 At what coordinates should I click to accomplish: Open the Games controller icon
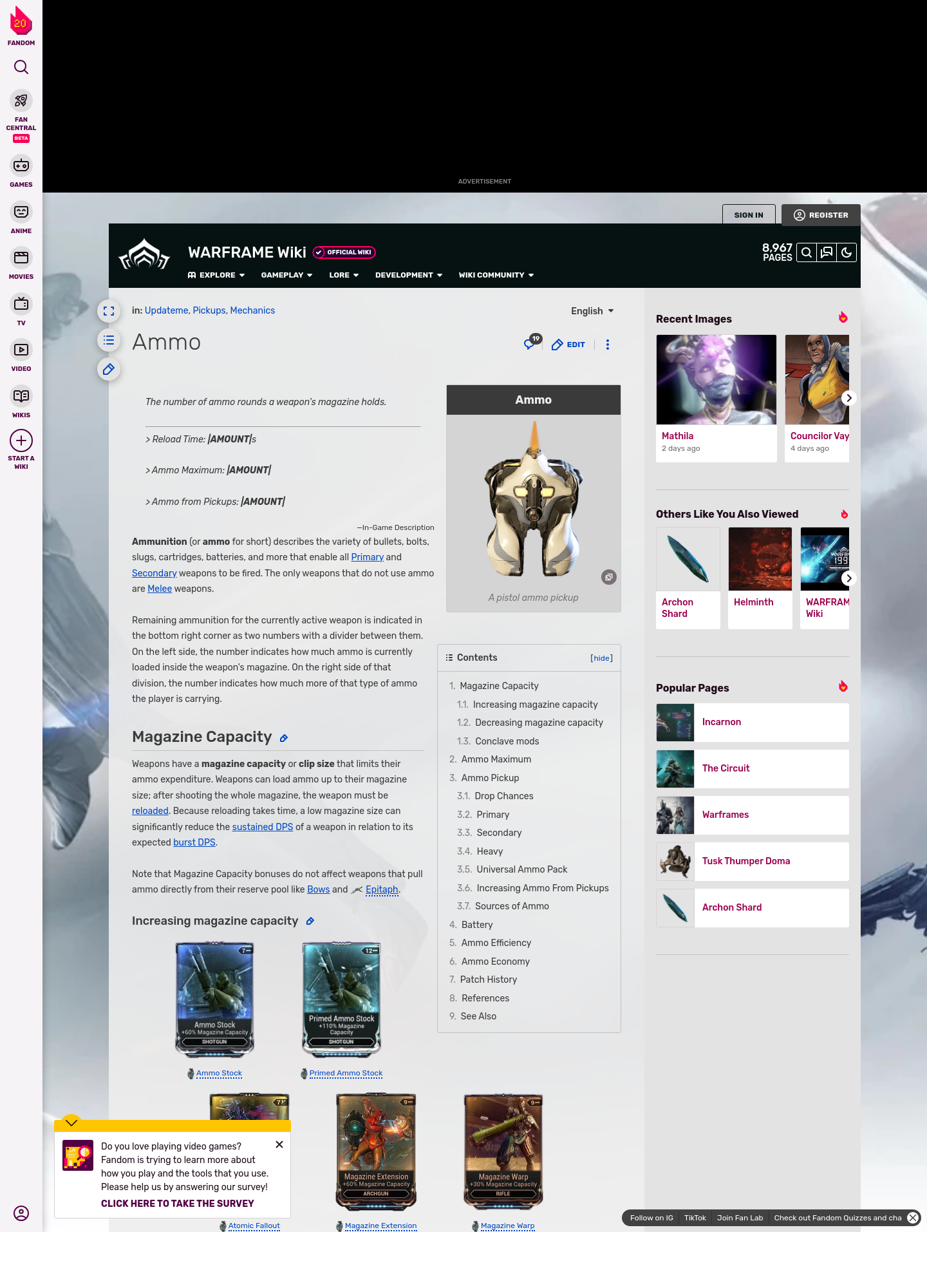(21, 166)
